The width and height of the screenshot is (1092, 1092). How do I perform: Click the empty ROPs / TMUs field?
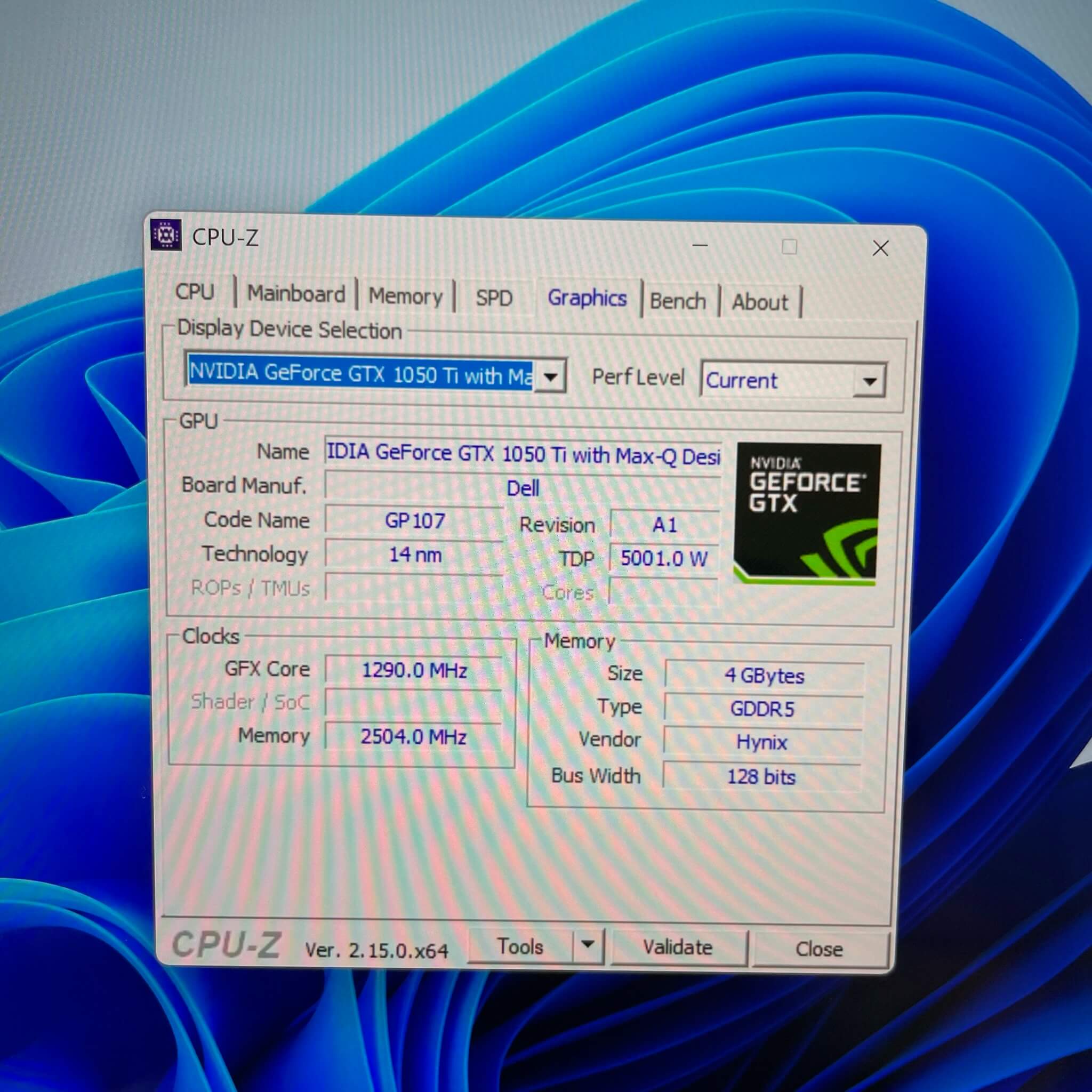[x=414, y=588]
